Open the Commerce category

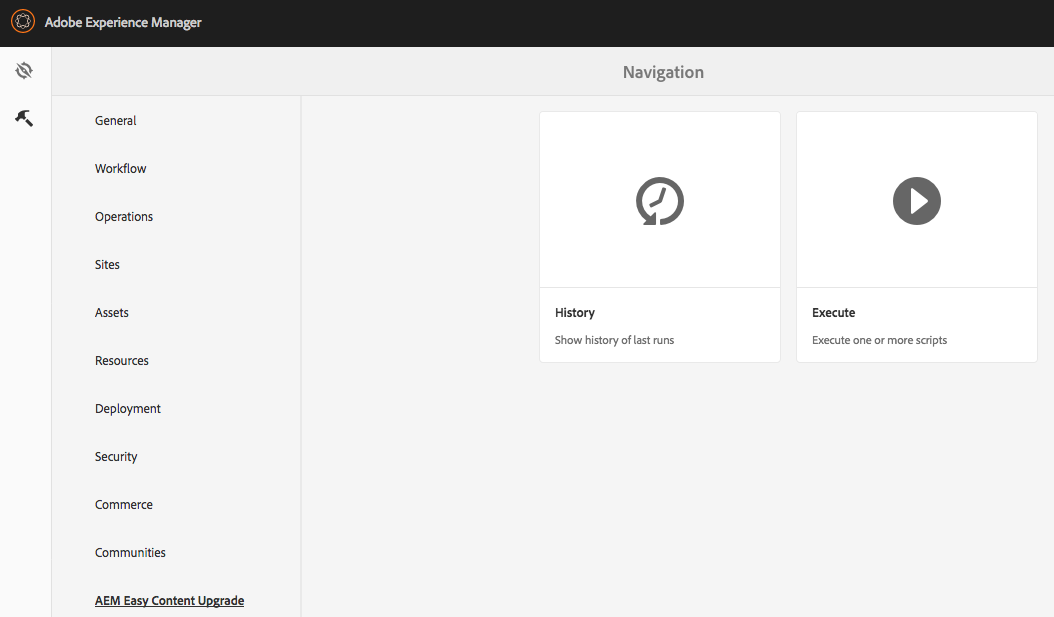[x=124, y=505]
